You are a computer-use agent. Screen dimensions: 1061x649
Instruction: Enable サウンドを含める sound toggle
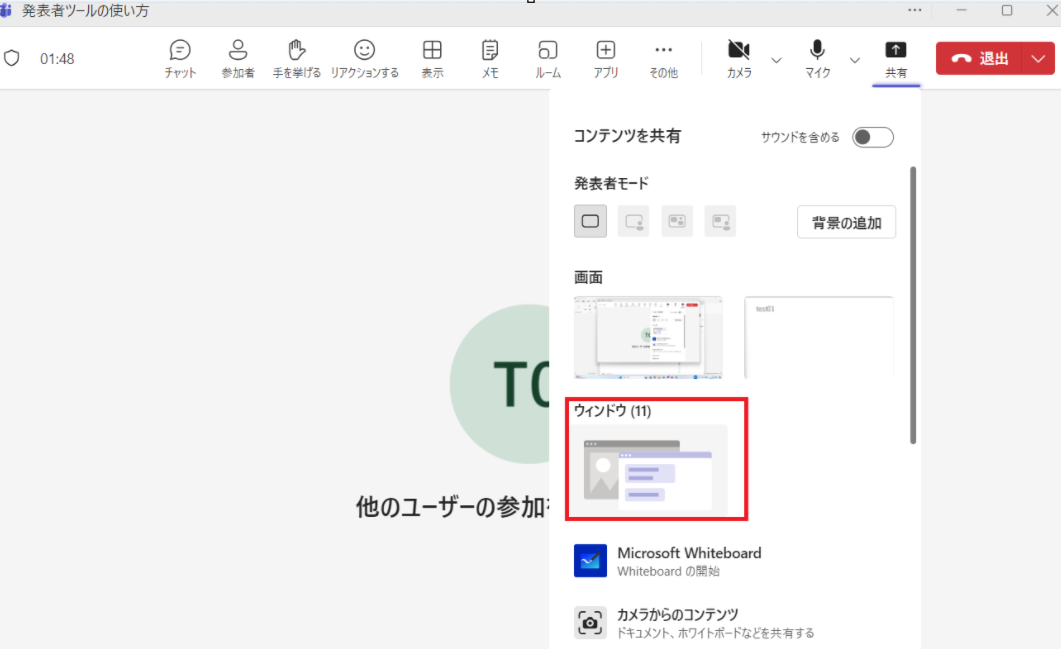(x=872, y=138)
